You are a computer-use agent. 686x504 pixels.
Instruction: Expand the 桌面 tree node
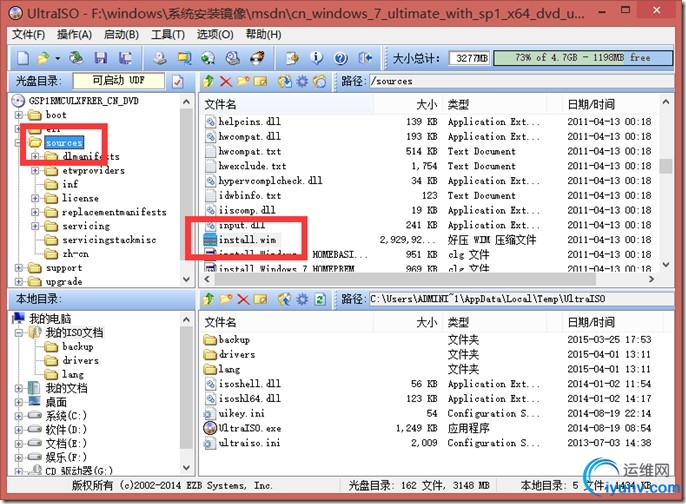pos(18,402)
